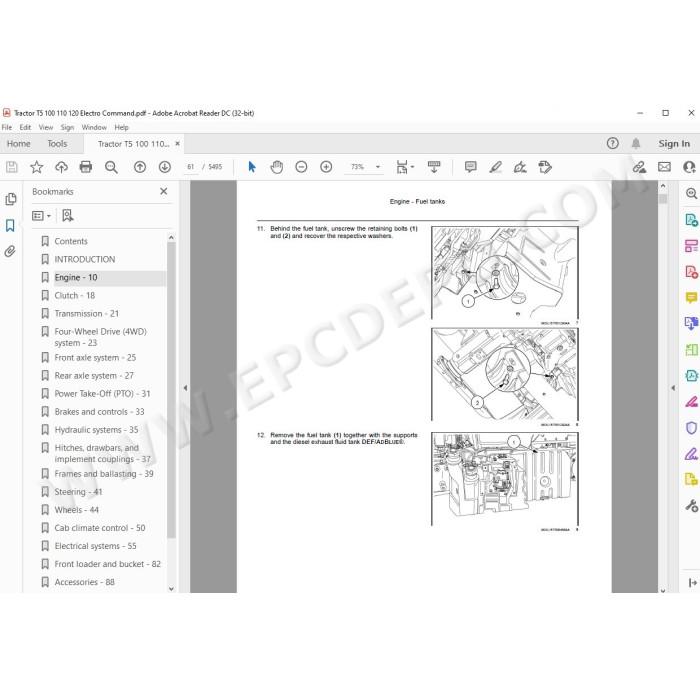This screenshot has height=700, width=700.
Task: Click the upload to cloud icon
Action: [61, 167]
